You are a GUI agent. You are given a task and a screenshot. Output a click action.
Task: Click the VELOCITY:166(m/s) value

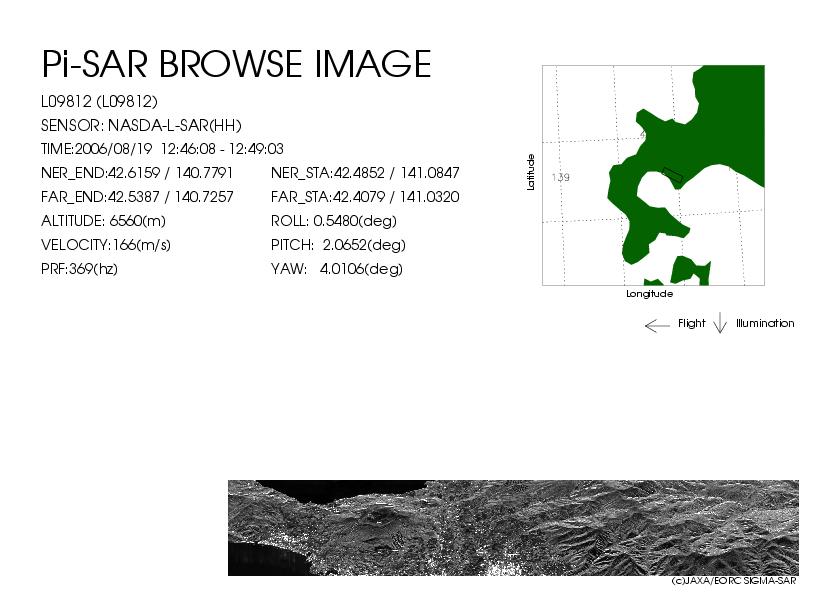[x=106, y=245]
